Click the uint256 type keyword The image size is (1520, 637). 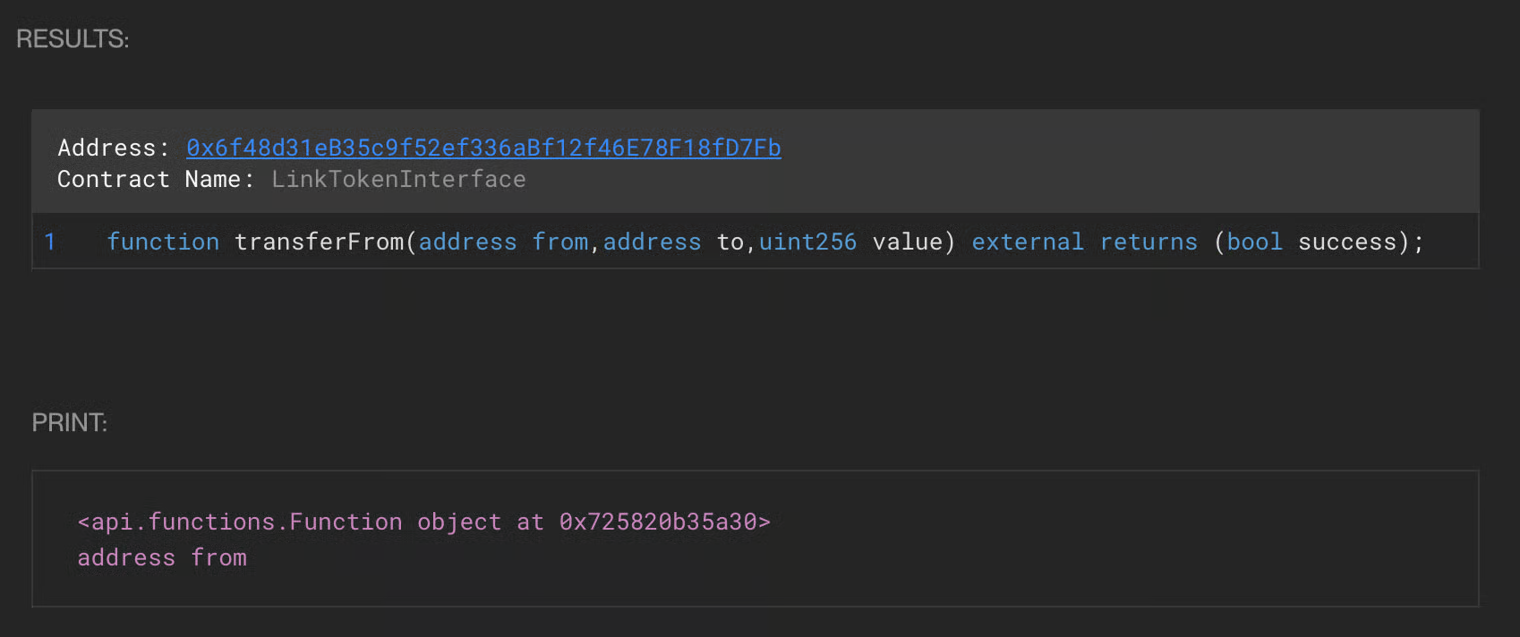pos(807,242)
